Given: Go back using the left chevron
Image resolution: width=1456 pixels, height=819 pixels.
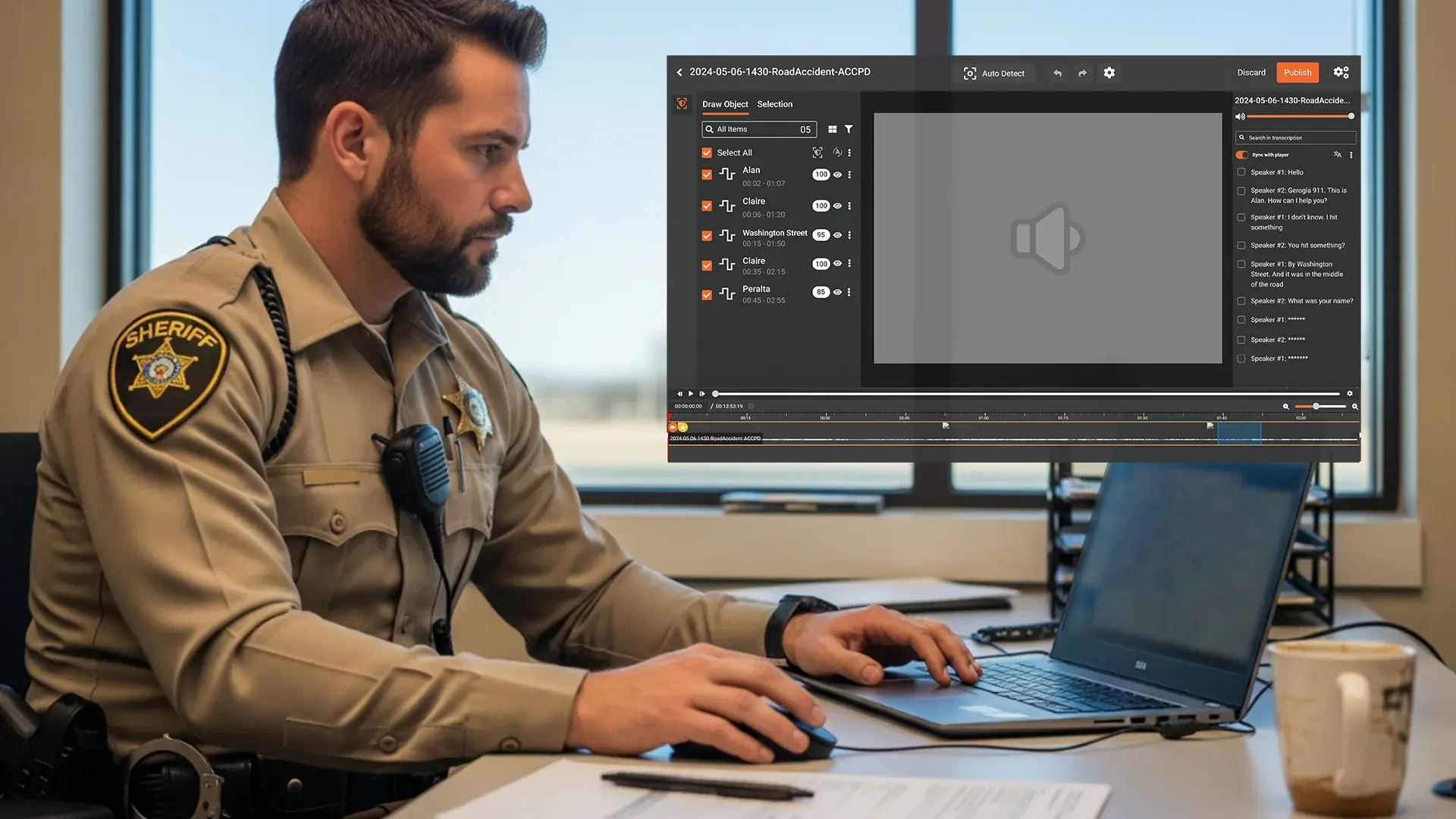Looking at the screenshot, I should [679, 73].
